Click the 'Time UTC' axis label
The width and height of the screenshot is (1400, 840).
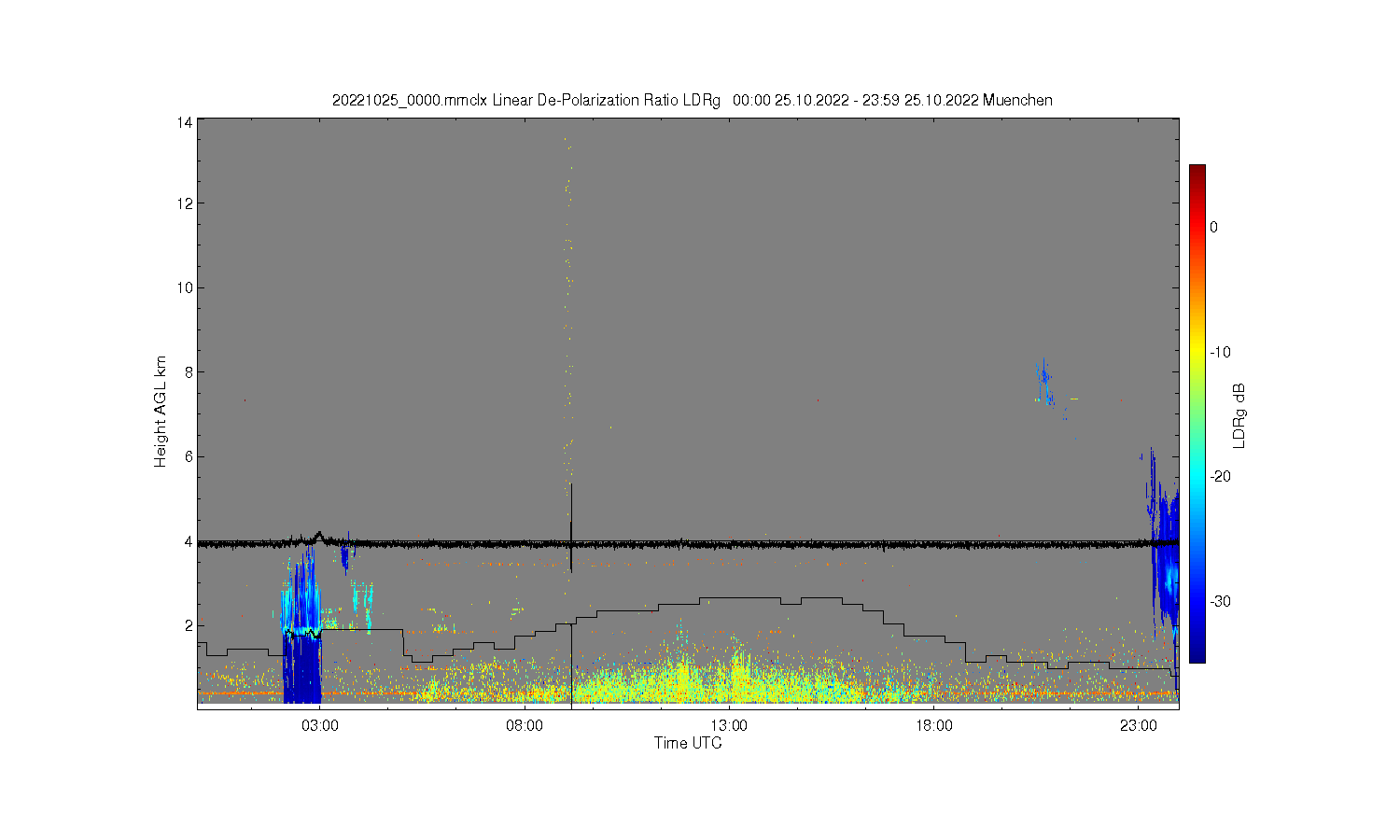click(688, 744)
